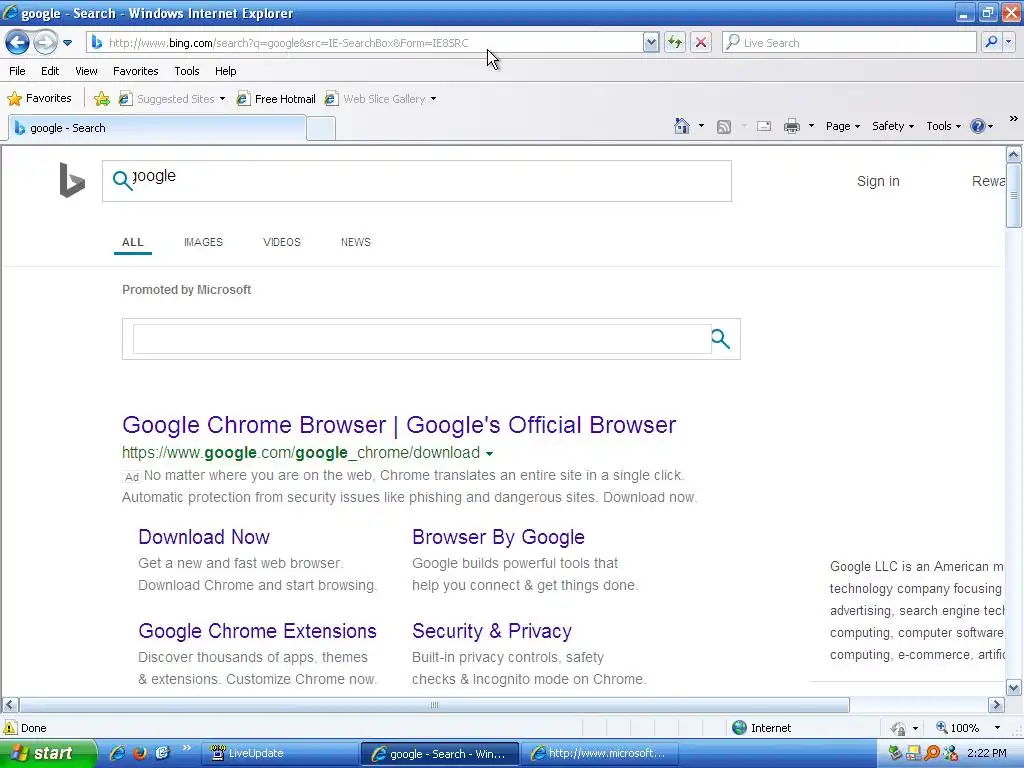The image size is (1024, 768).
Task: Open the Page command menu
Action: (842, 126)
